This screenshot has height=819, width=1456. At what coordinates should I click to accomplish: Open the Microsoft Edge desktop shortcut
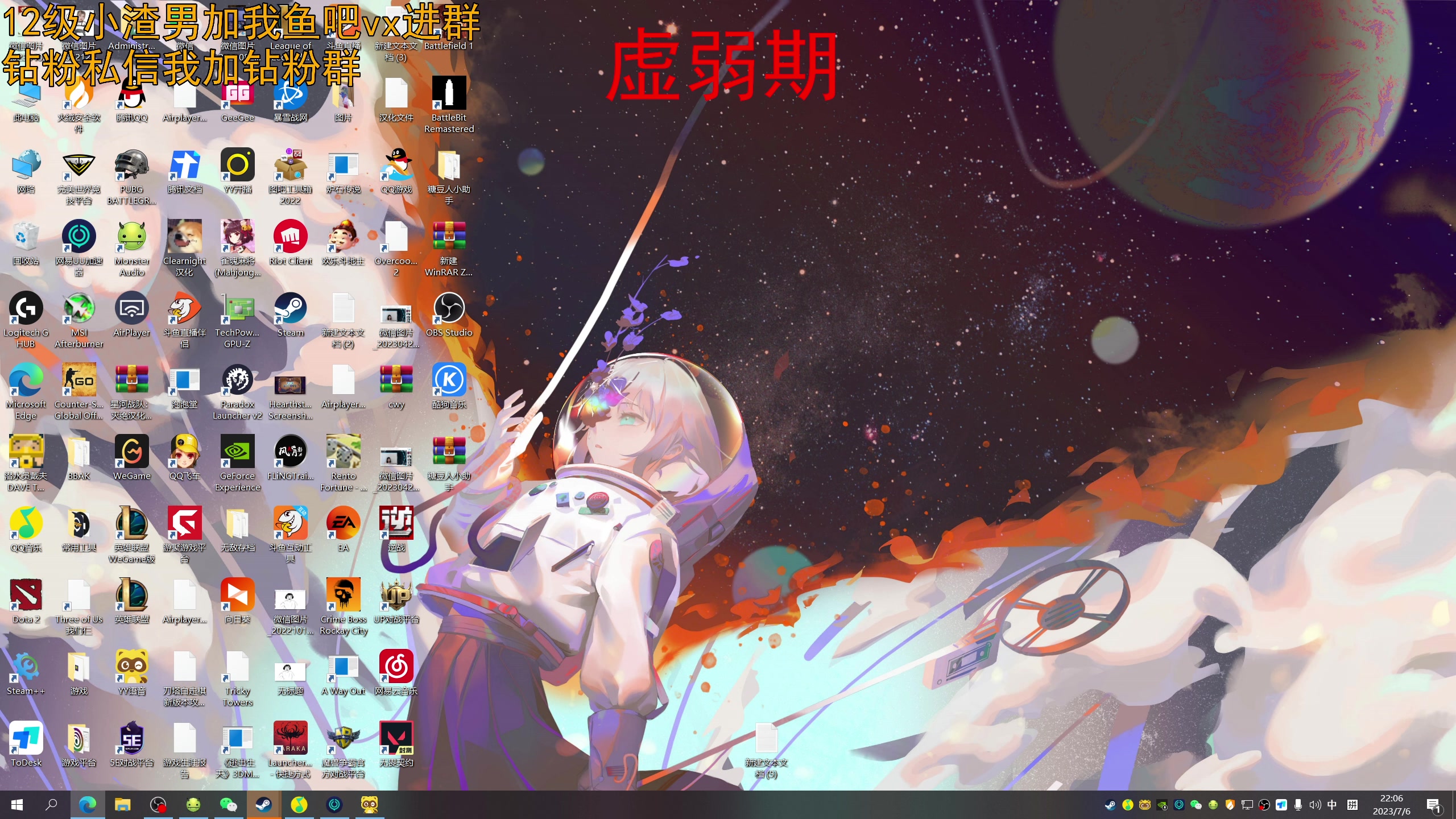point(26,392)
